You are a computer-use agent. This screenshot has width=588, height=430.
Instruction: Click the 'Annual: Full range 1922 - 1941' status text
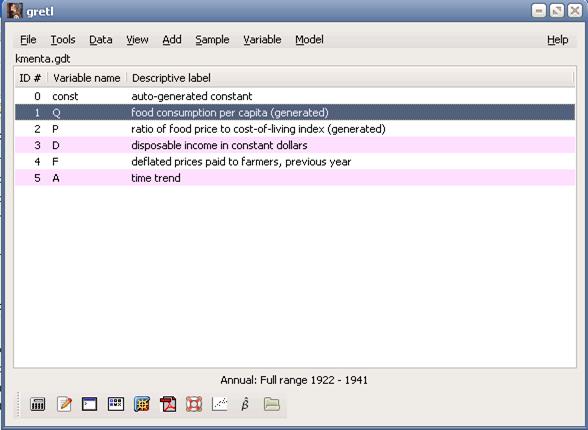(x=294, y=380)
